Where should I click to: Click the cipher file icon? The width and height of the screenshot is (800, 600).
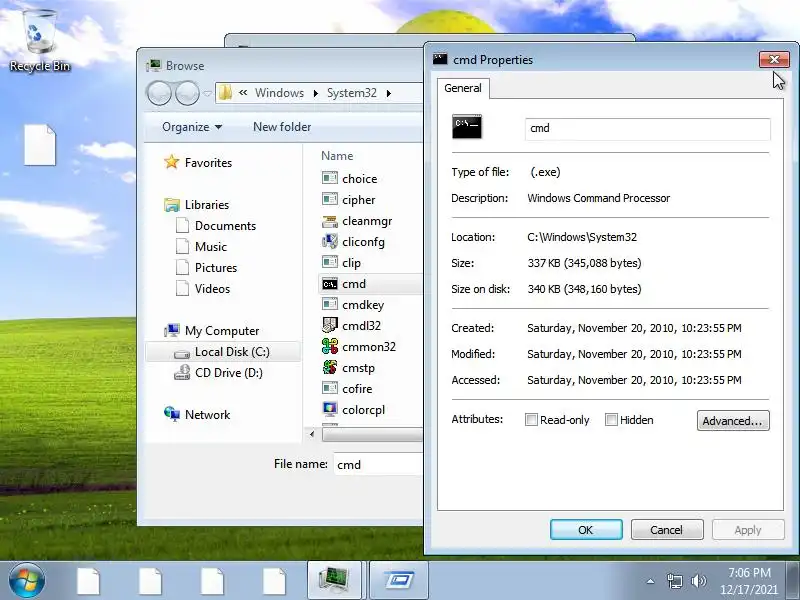(x=330, y=199)
